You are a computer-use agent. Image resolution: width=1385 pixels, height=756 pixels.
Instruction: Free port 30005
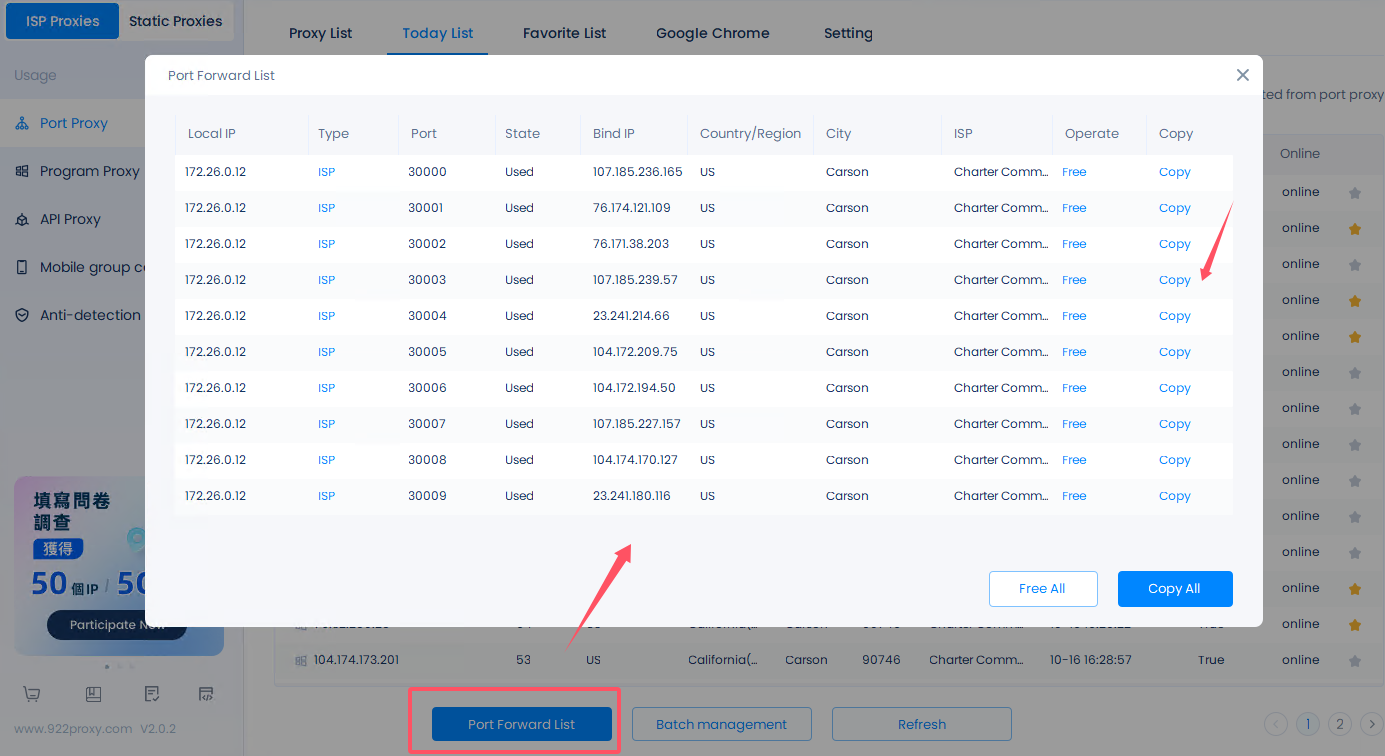pyautogui.click(x=1074, y=352)
